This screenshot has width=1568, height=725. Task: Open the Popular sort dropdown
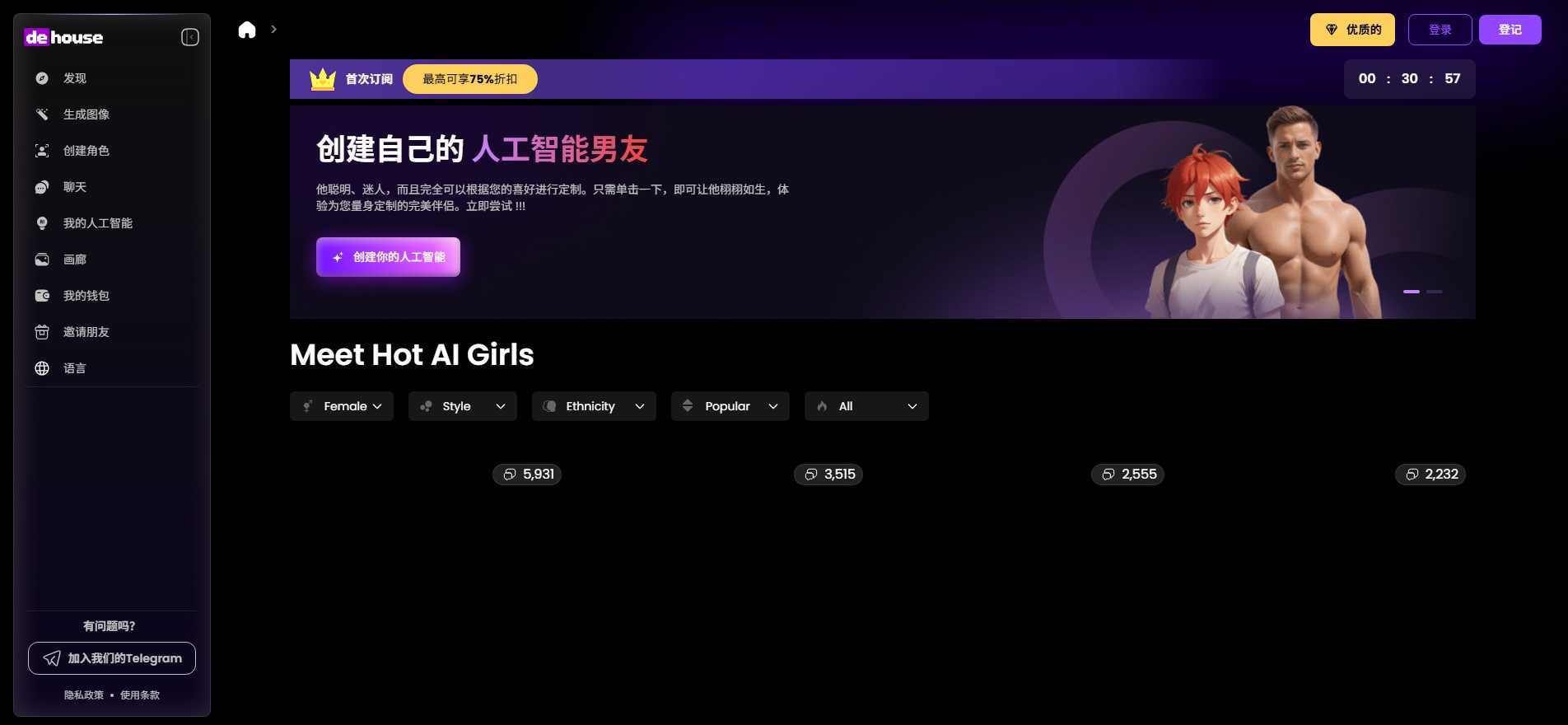730,406
